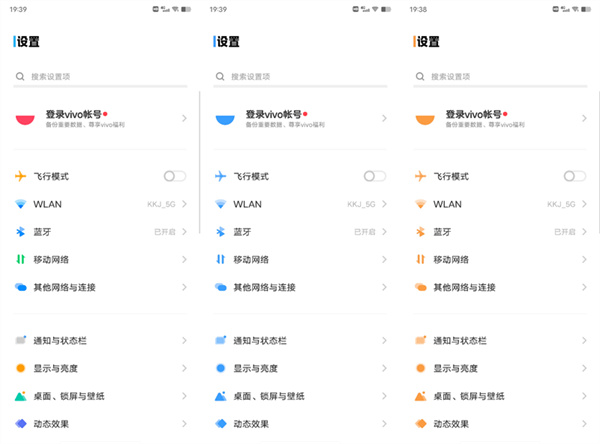
Task: Tap 登录vivo帐号 in the right screen
Action: [x=473, y=115]
